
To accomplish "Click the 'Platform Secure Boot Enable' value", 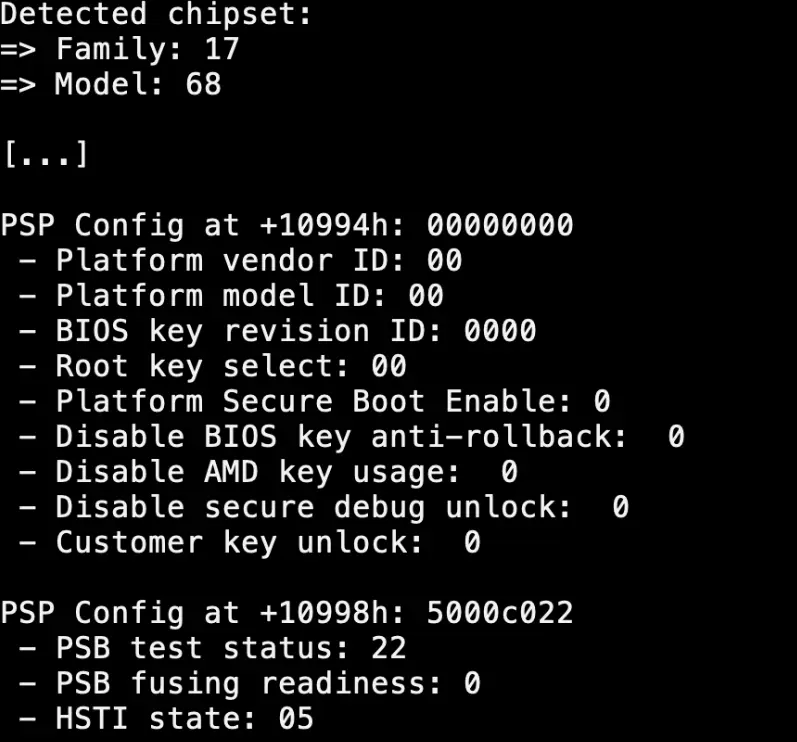I will point(602,401).
